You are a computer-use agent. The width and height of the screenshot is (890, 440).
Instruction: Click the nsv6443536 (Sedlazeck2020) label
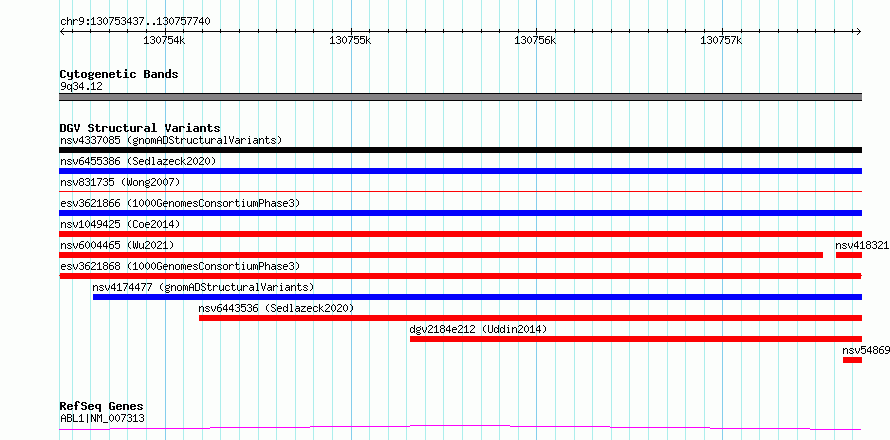click(276, 308)
